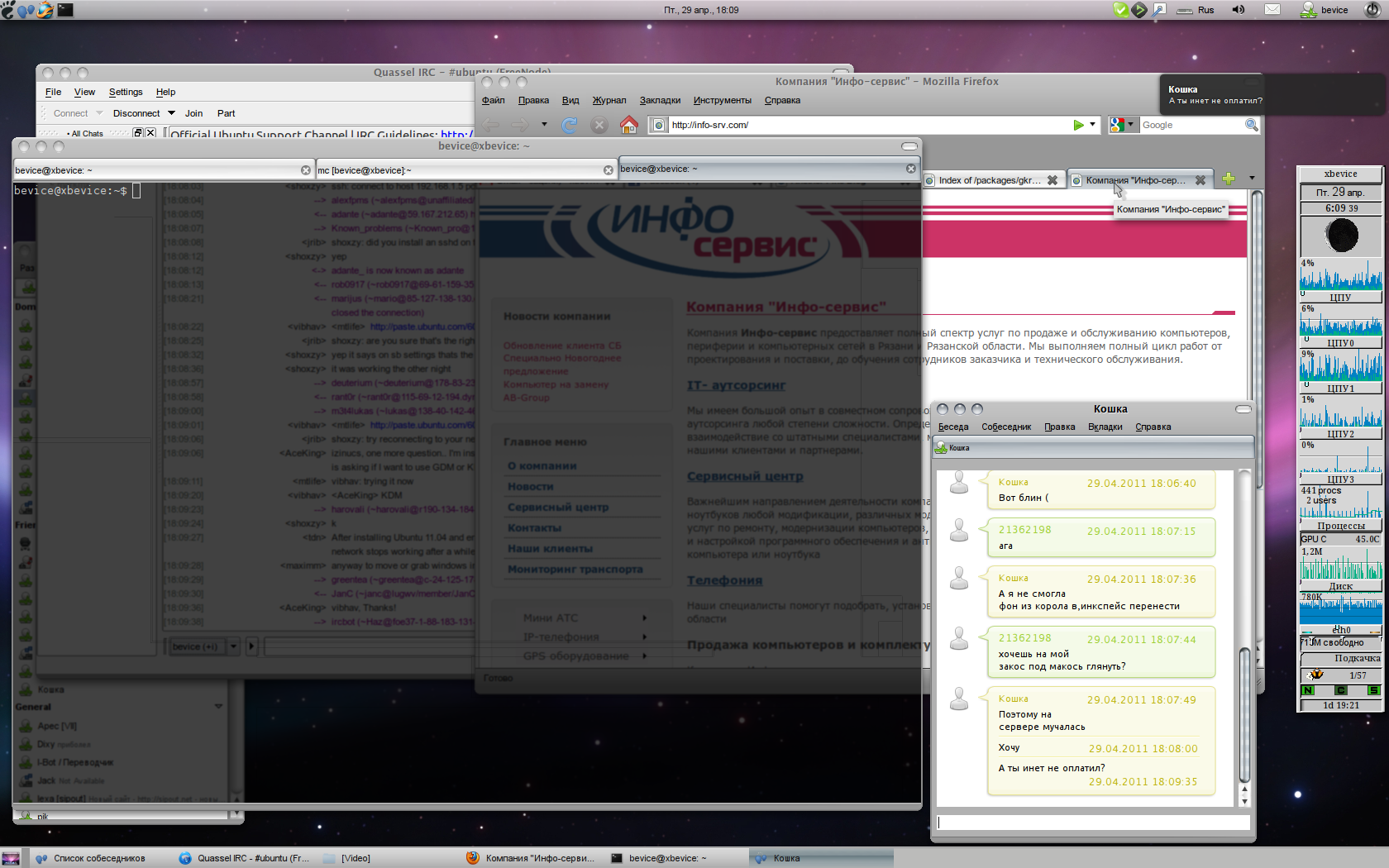Click the green arrow tray icon
Image resolution: width=1389 pixels, height=868 pixels.
[x=1139, y=10]
